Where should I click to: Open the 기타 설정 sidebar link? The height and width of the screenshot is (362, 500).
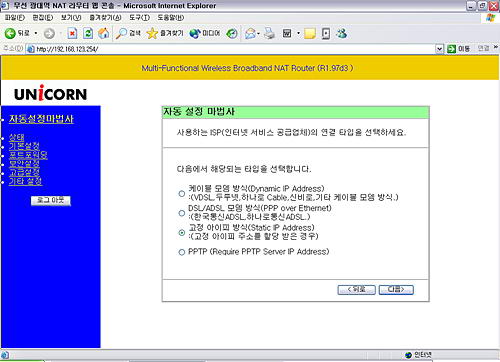click(26, 181)
